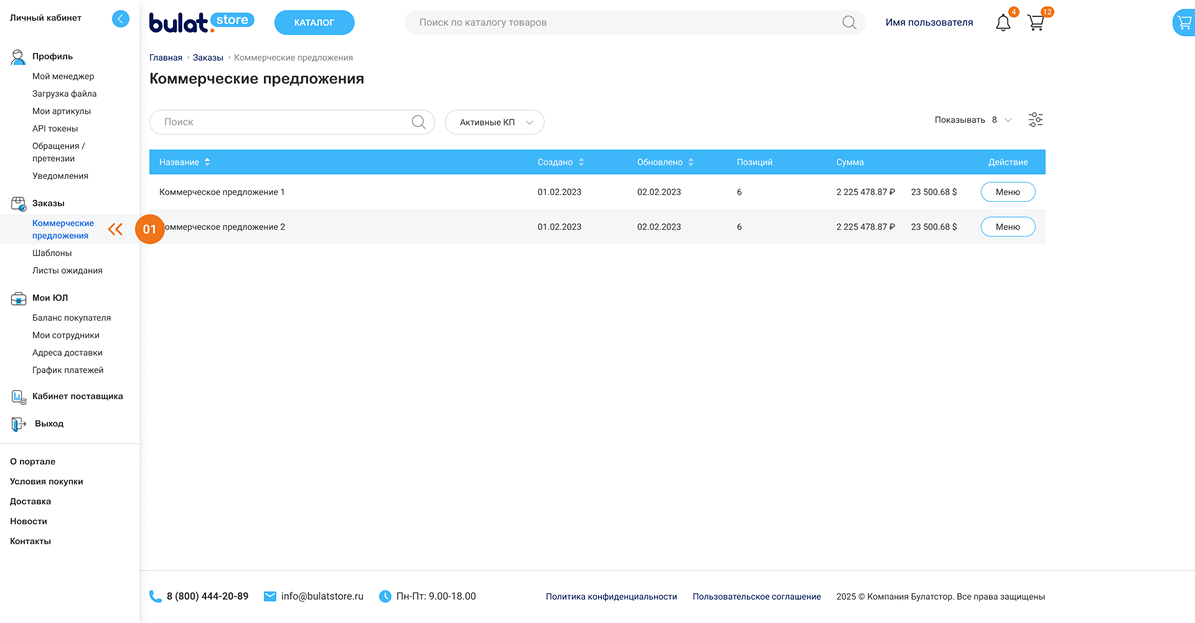Viewport: 1195px width, 623px height.
Task: Focus the catalog search input field
Action: point(620,22)
